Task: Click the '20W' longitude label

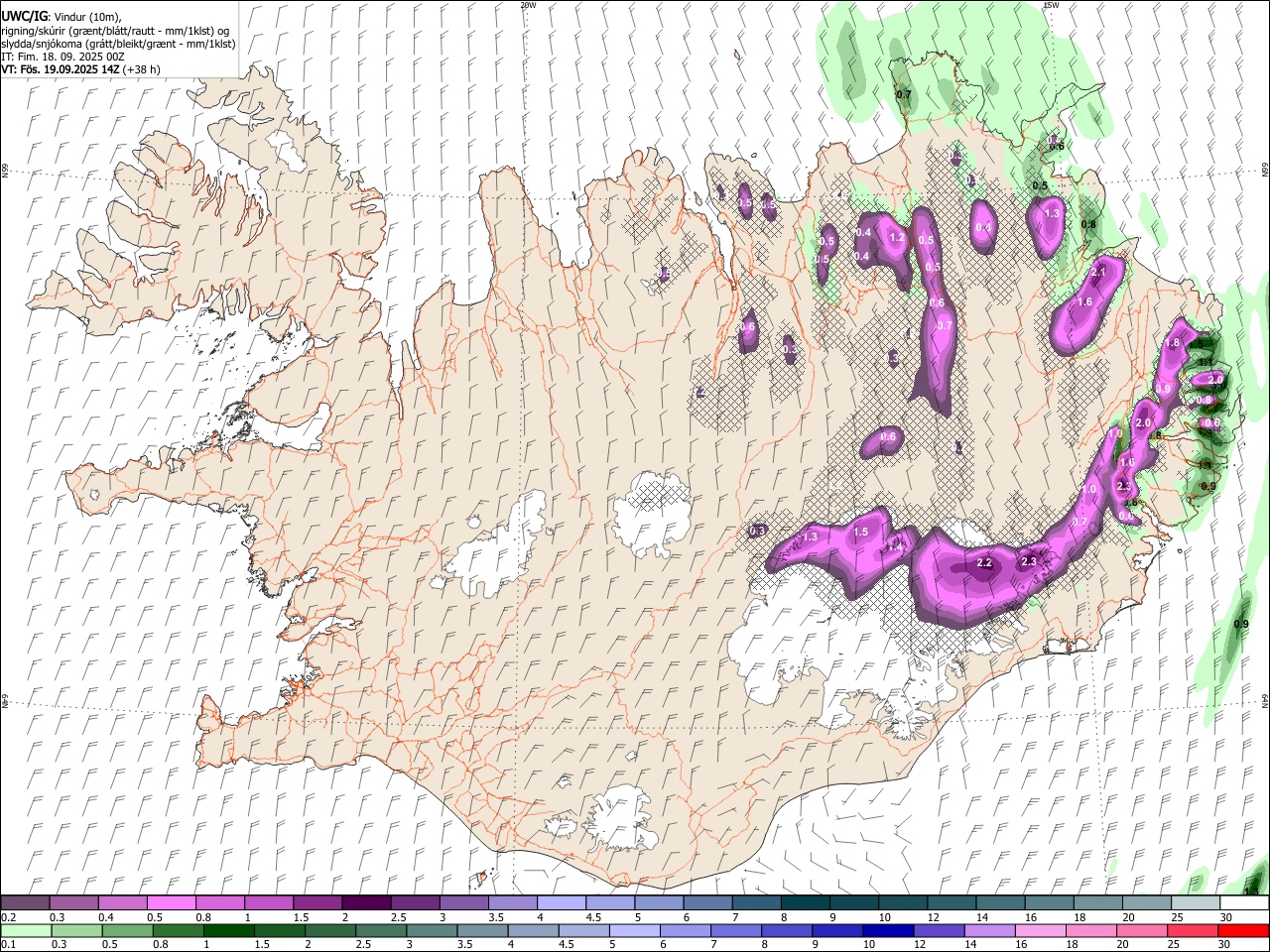Action: point(528,5)
